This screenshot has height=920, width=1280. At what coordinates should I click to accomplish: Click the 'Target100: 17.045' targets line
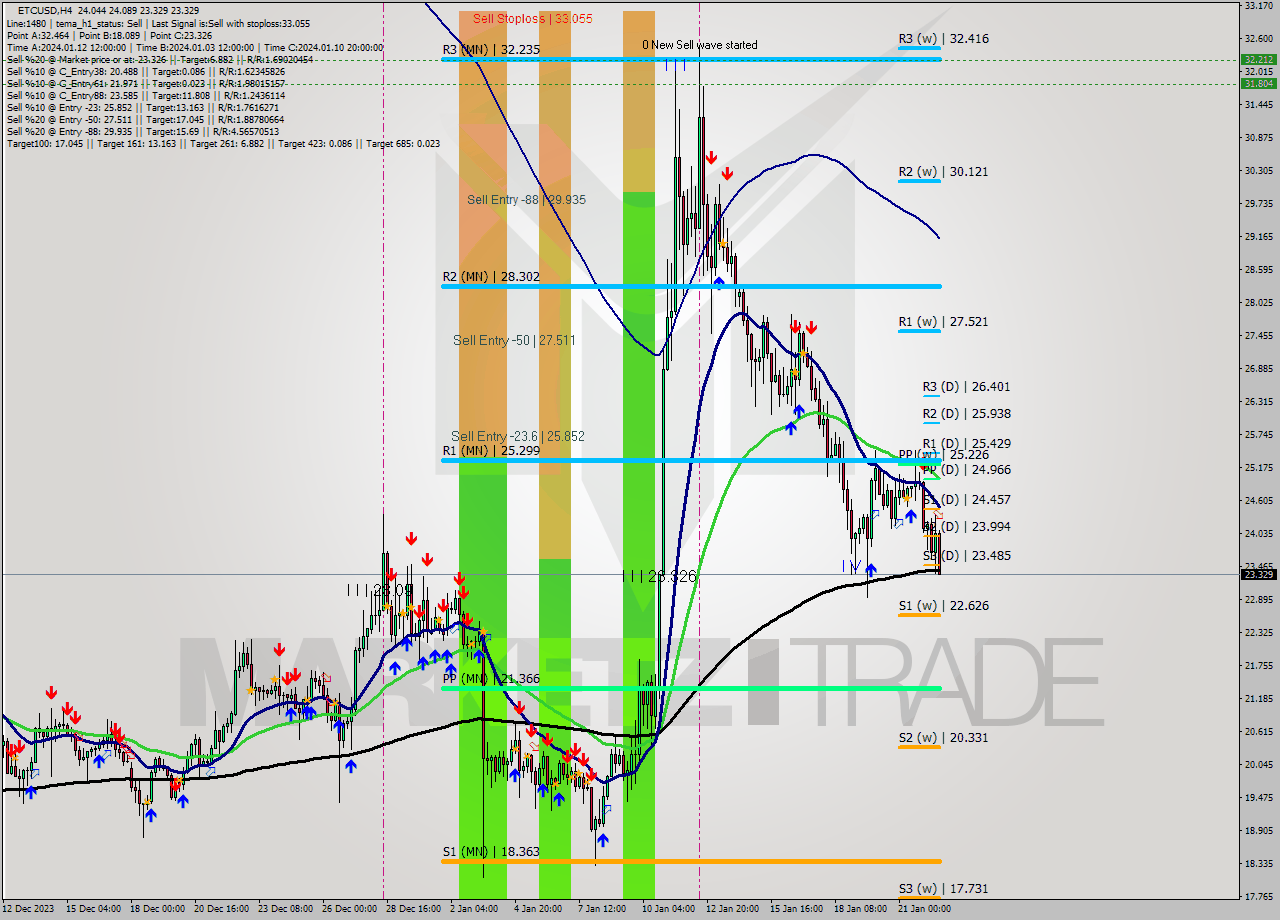click(x=223, y=143)
